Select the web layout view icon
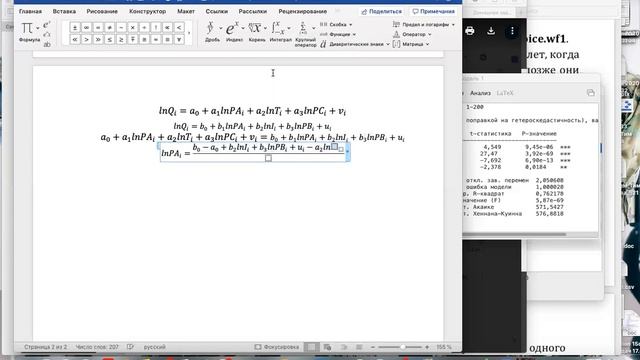The width and height of the screenshot is (640, 360). 327,347
